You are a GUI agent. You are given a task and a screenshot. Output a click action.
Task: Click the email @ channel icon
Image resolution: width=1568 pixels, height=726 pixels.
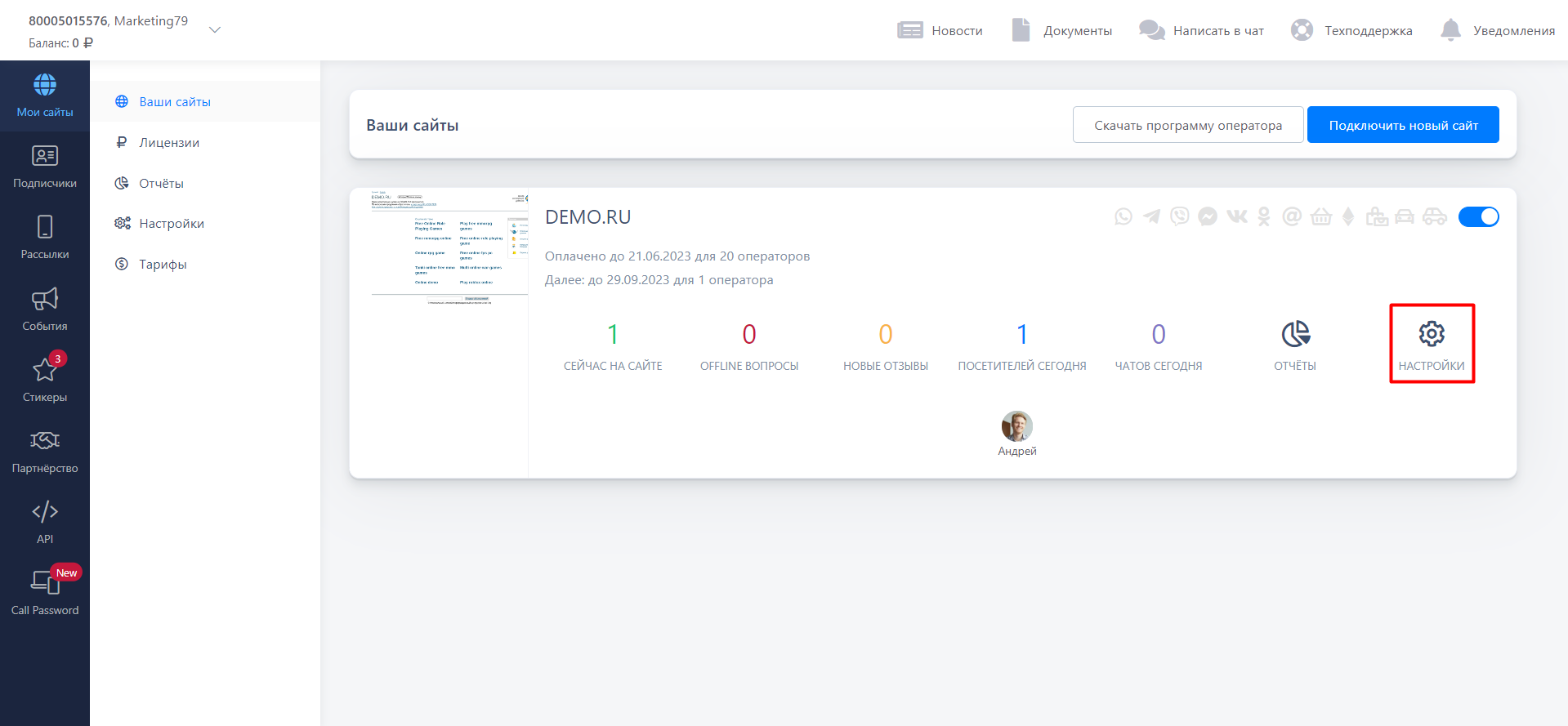click(1292, 216)
